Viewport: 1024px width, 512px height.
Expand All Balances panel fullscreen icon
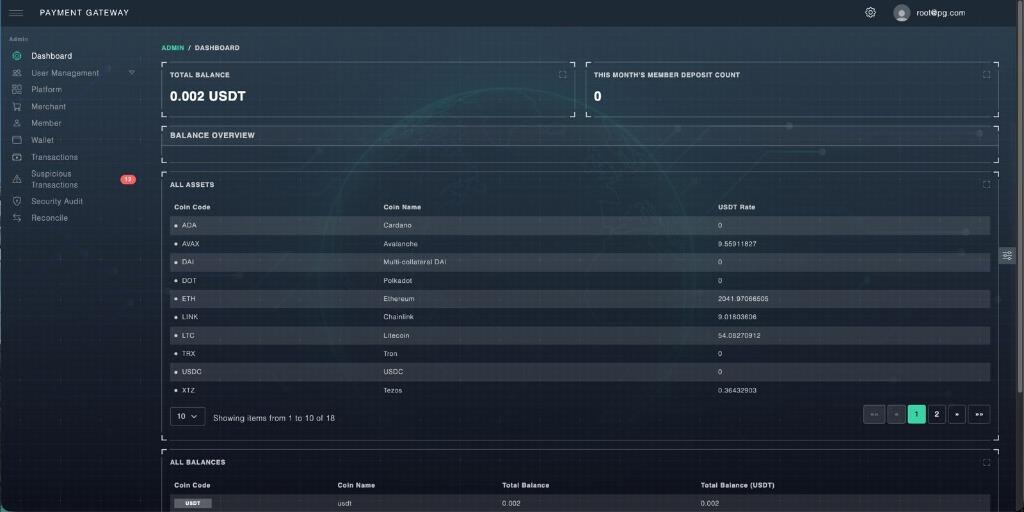coord(986,462)
